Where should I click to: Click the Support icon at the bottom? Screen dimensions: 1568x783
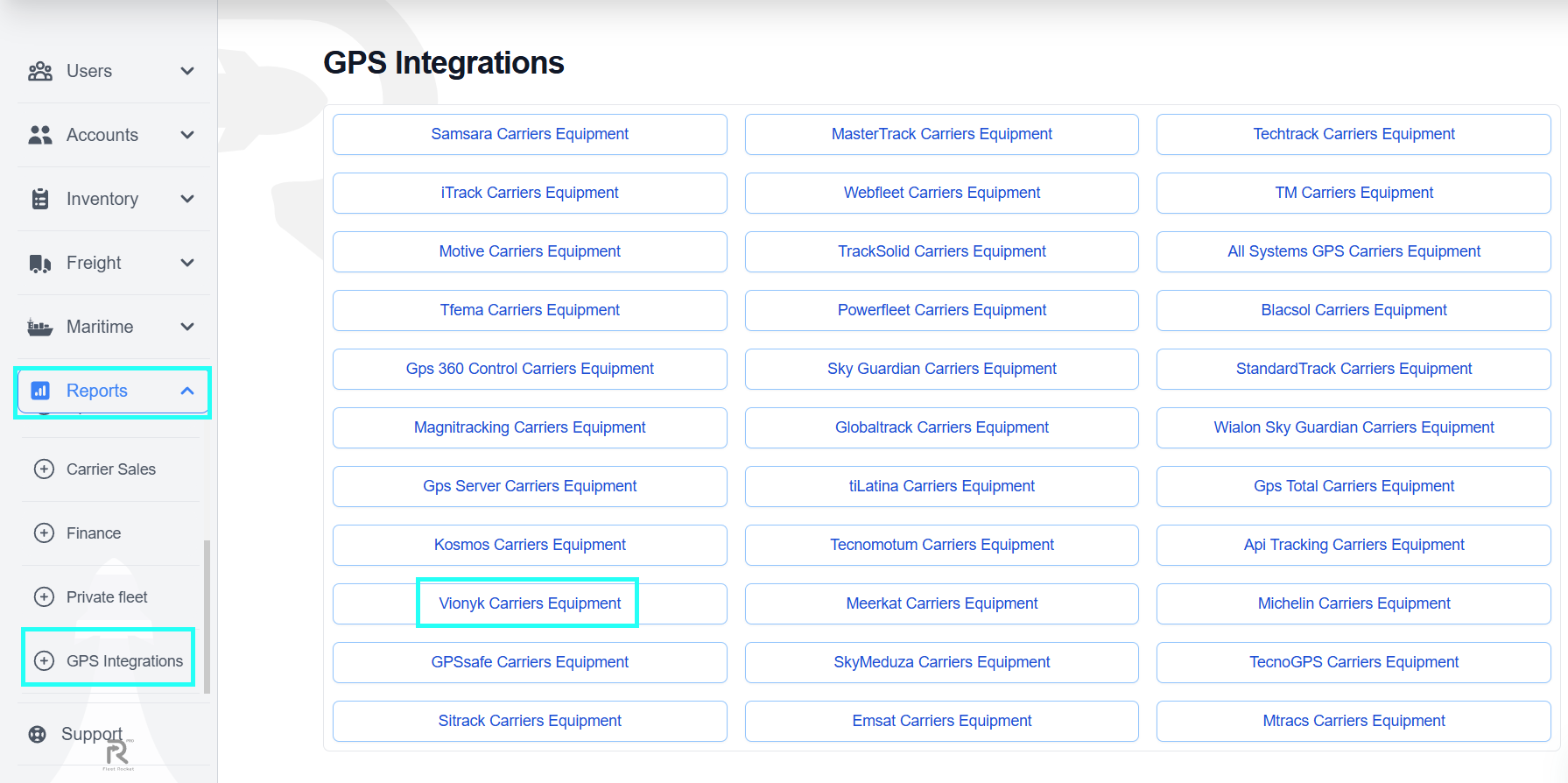37,734
